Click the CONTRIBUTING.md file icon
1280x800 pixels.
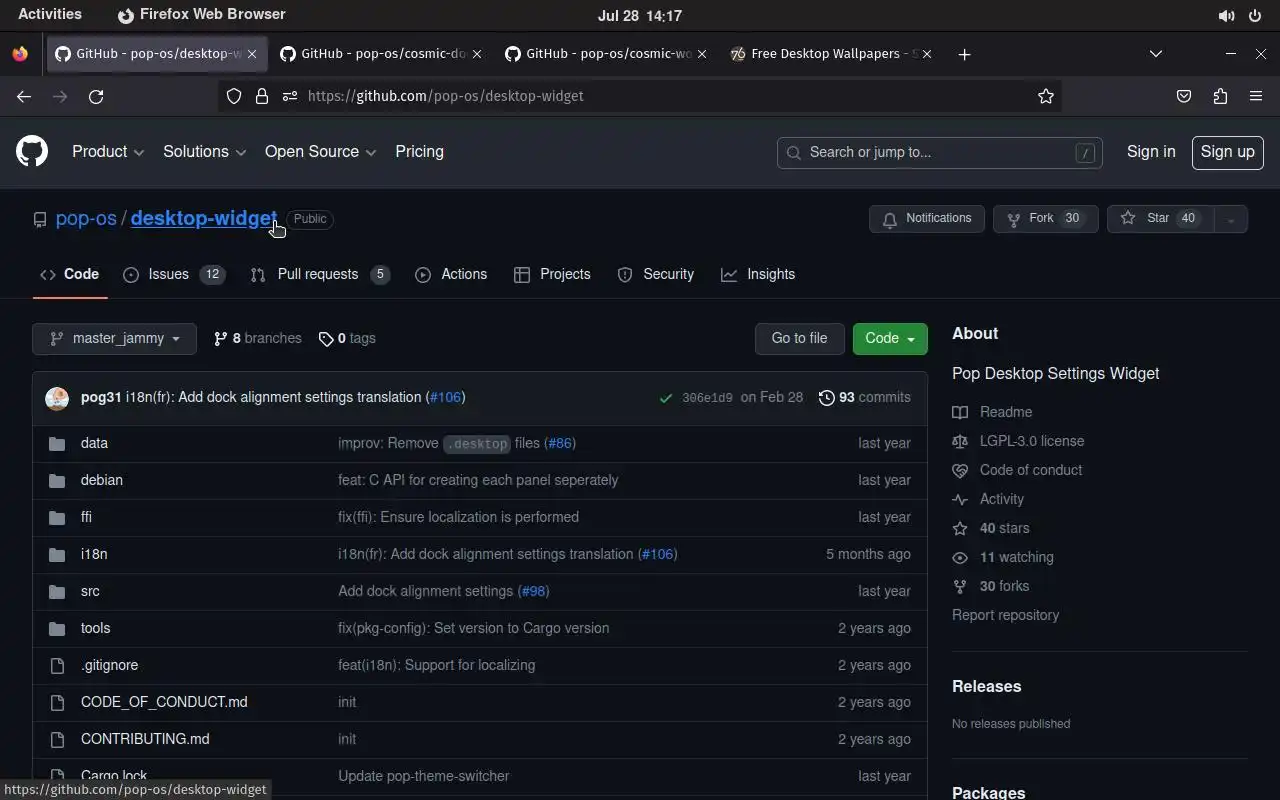pyautogui.click(x=57, y=739)
